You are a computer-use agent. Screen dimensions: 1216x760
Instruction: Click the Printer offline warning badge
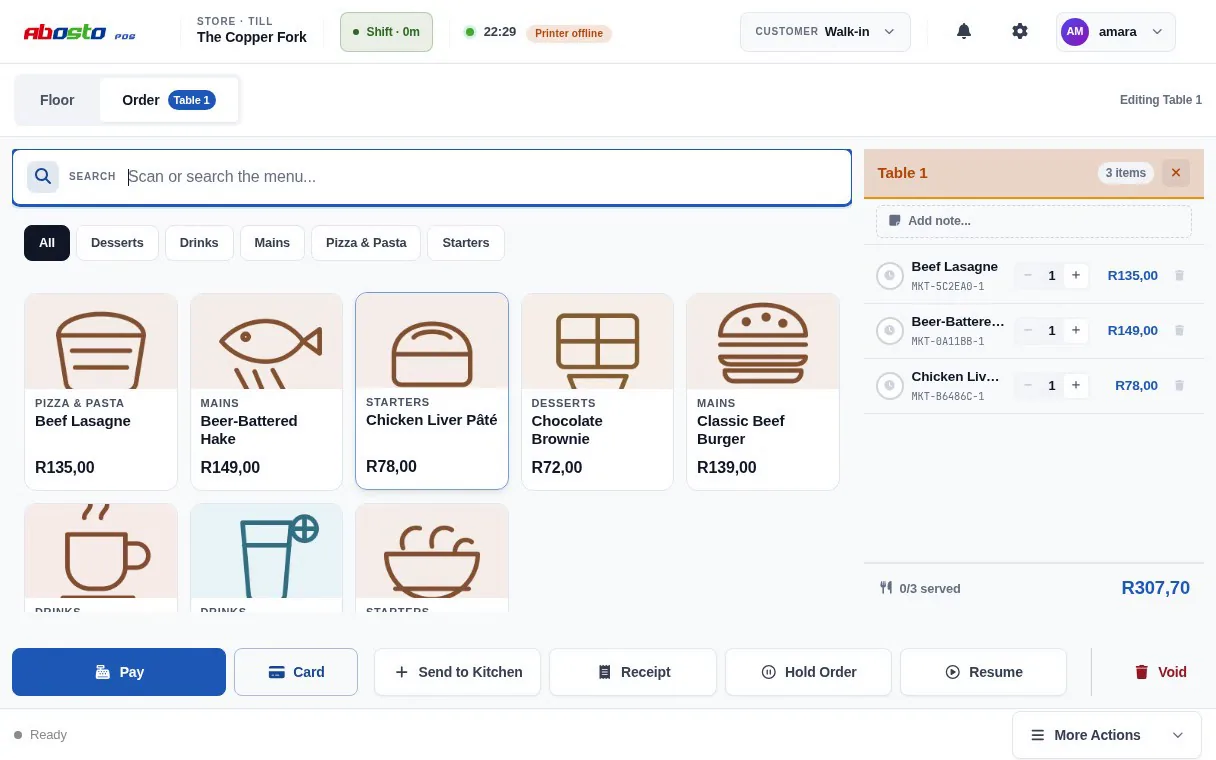pos(569,33)
